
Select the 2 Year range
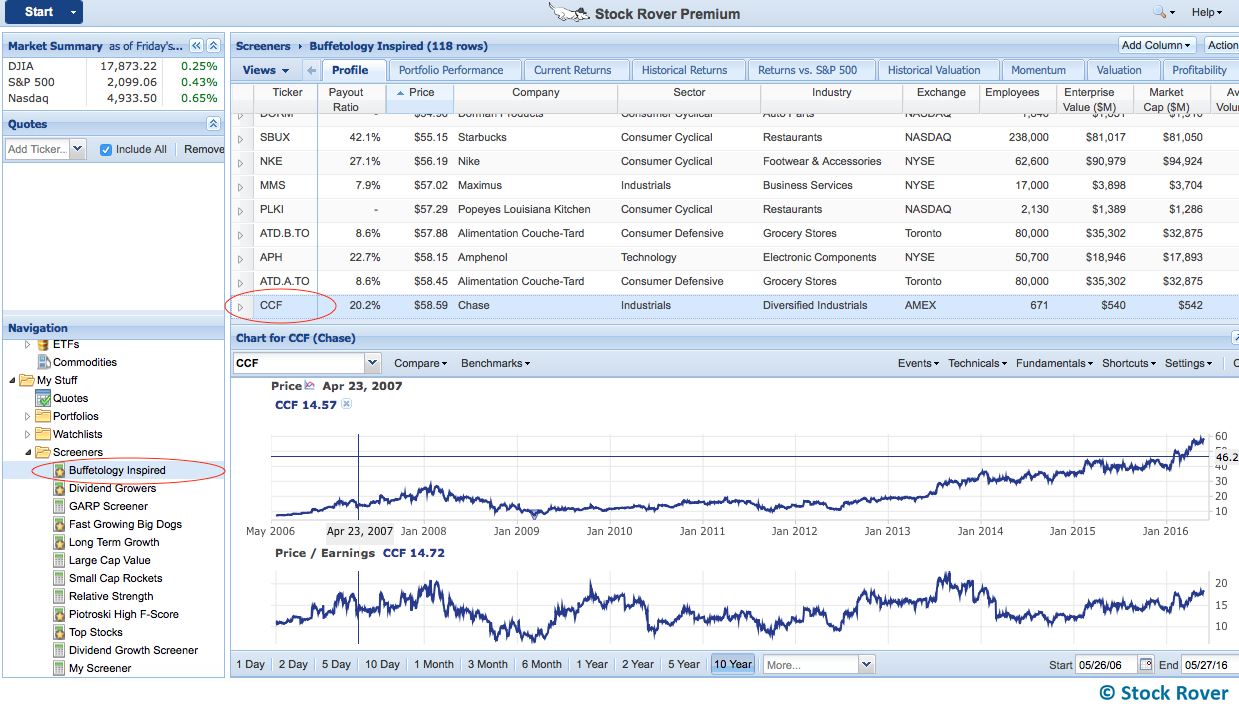click(638, 664)
